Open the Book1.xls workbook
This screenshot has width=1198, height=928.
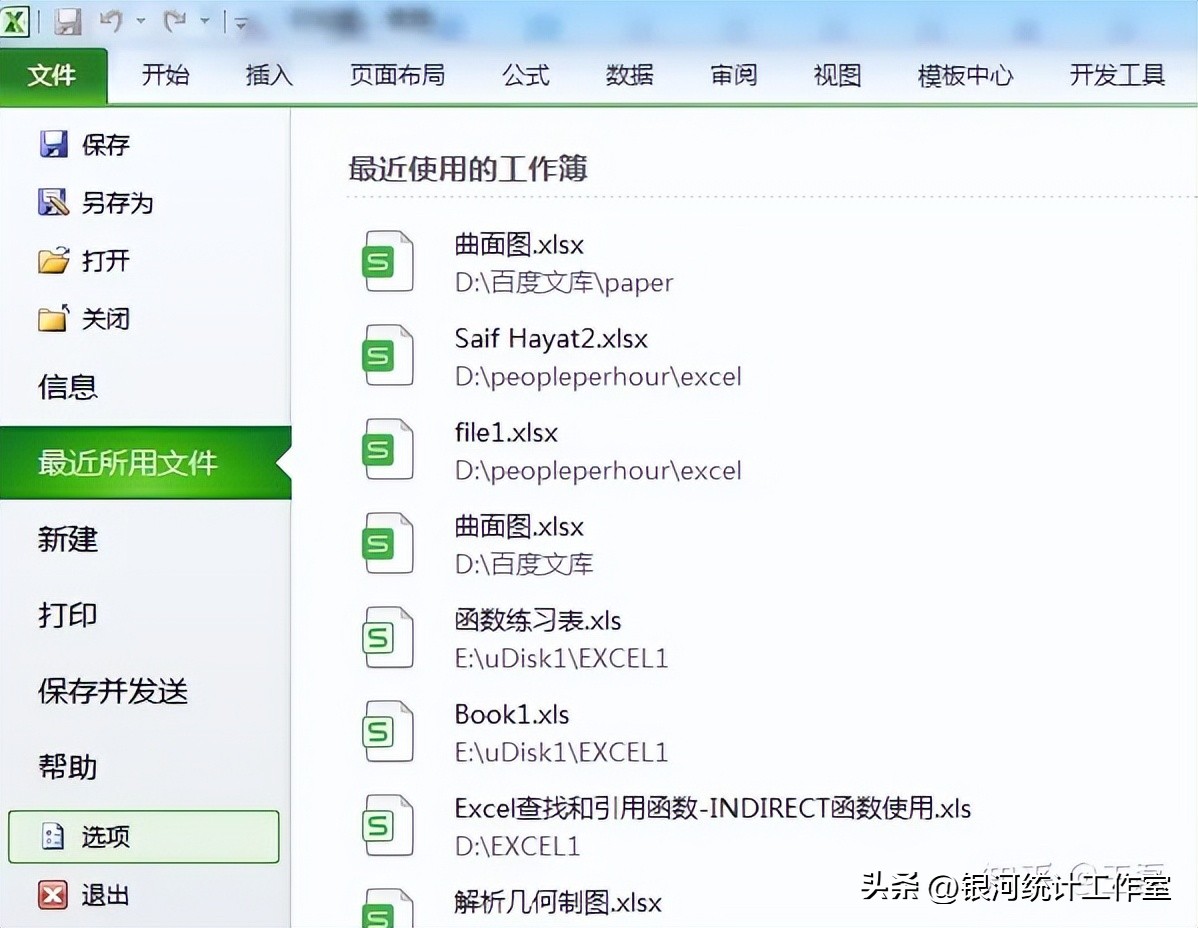pyautogui.click(x=512, y=714)
